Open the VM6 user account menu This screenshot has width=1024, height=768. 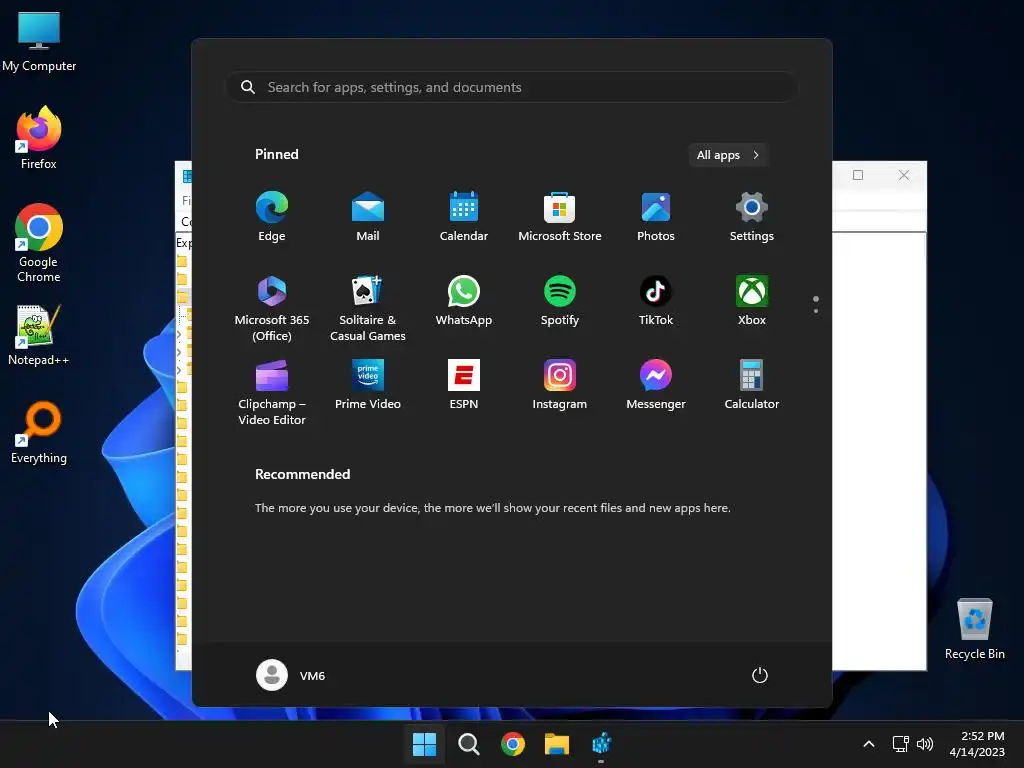click(x=291, y=675)
